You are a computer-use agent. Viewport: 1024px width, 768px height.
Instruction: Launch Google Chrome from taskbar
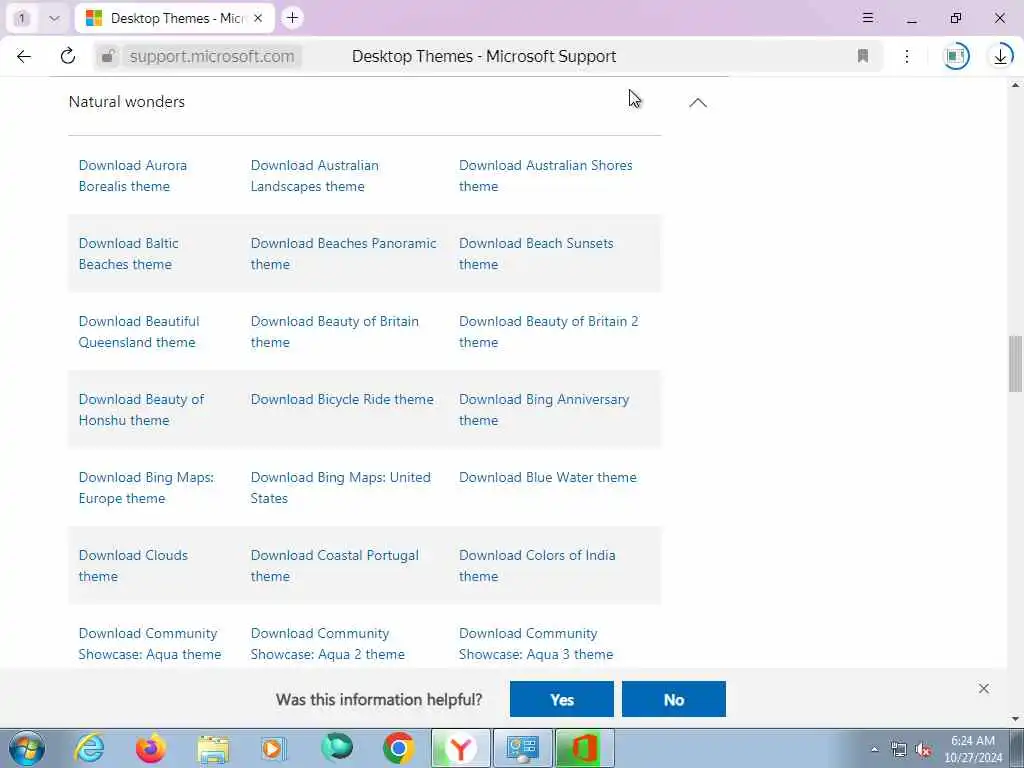tap(398, 748)
